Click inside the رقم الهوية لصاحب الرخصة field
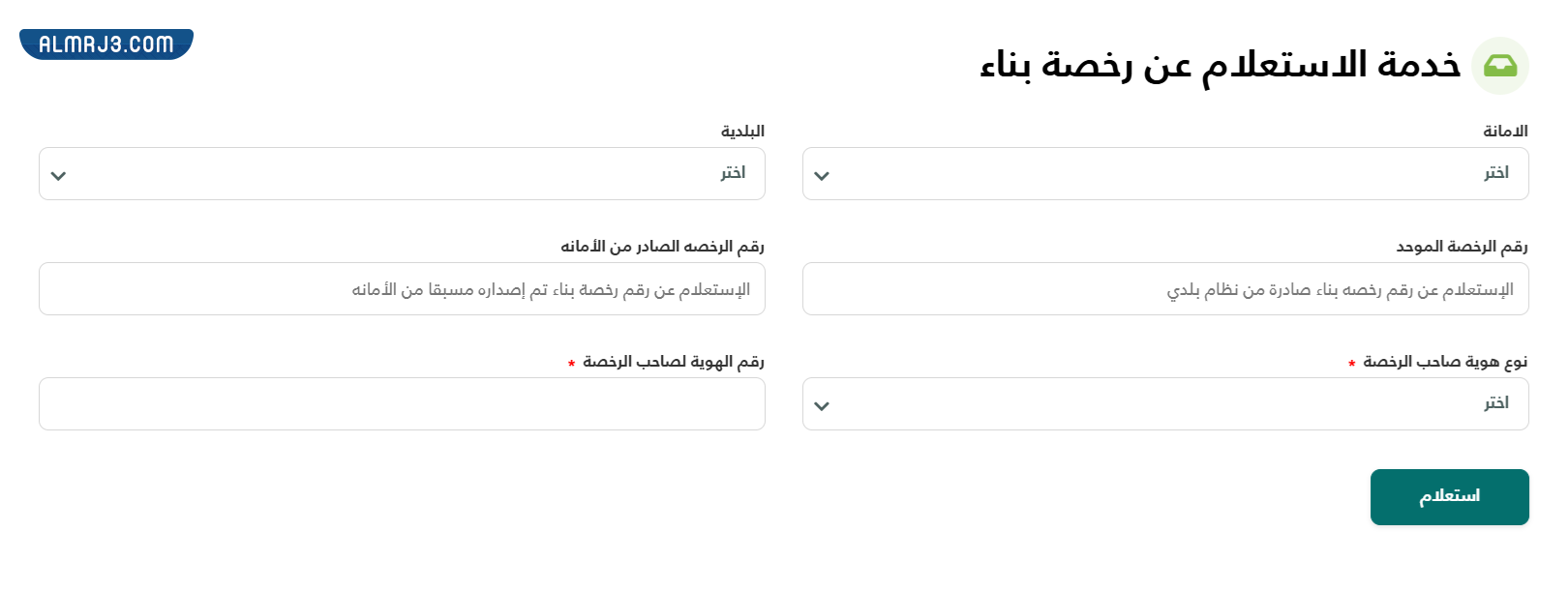 tap(402, 404)
